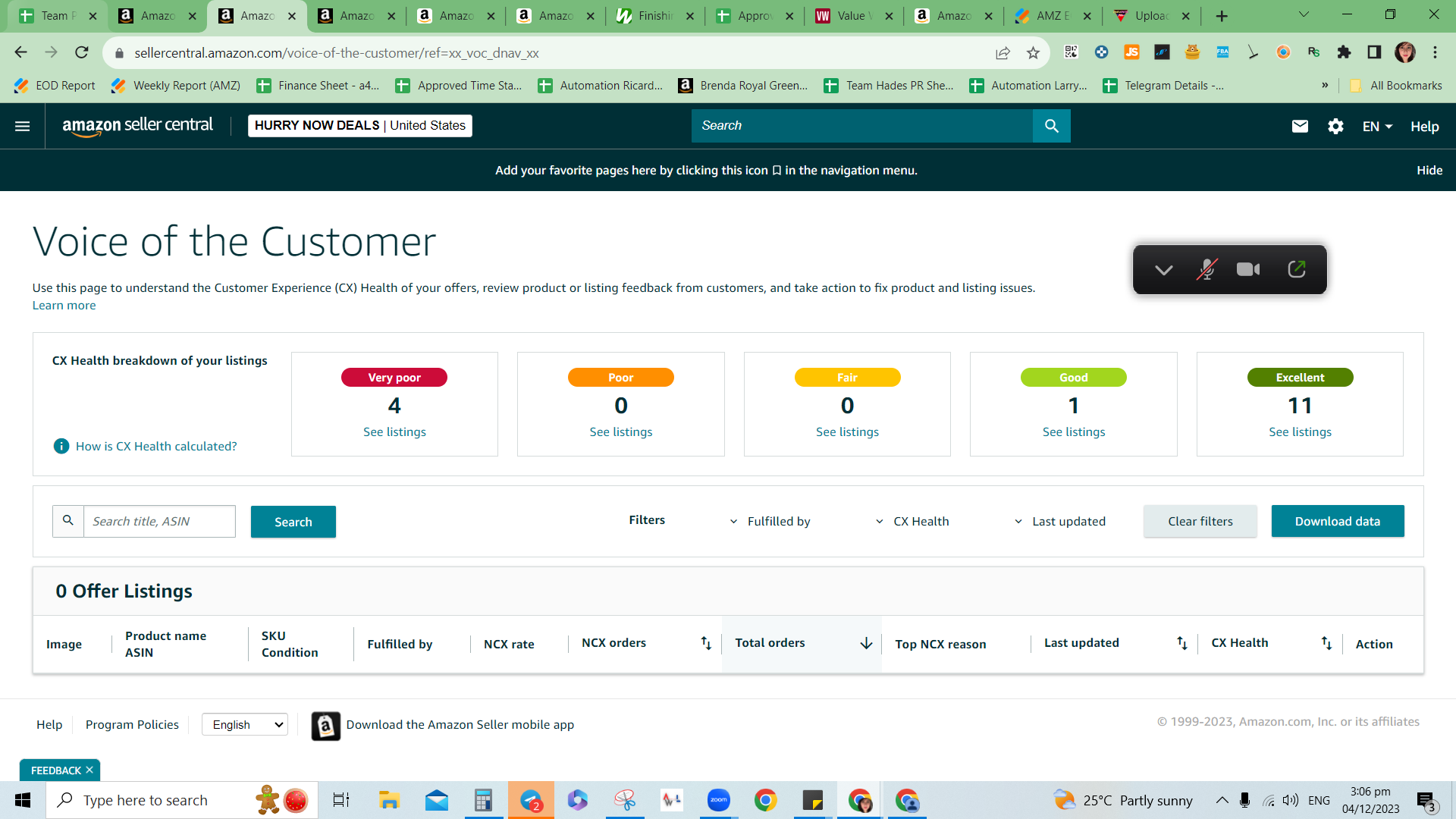The image size is (1456, 819).
Task: Open the Weekly Report (AMZ) bookmark
Action: [x=176, y=86]
